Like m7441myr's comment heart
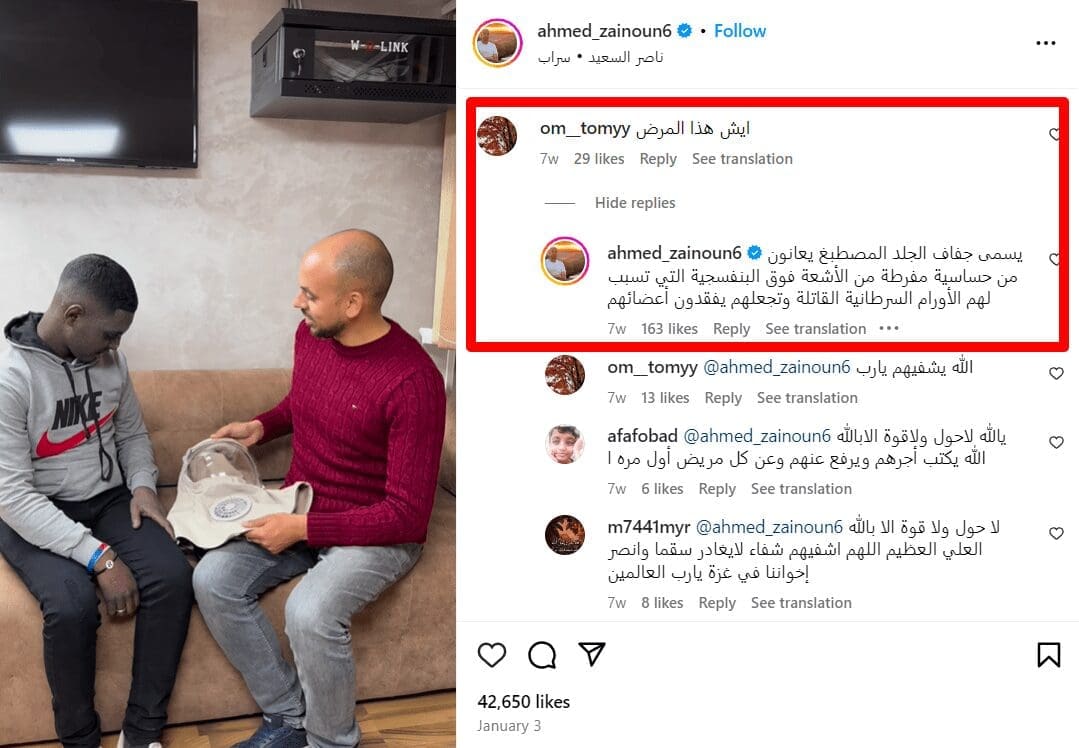 point(1056,533)
